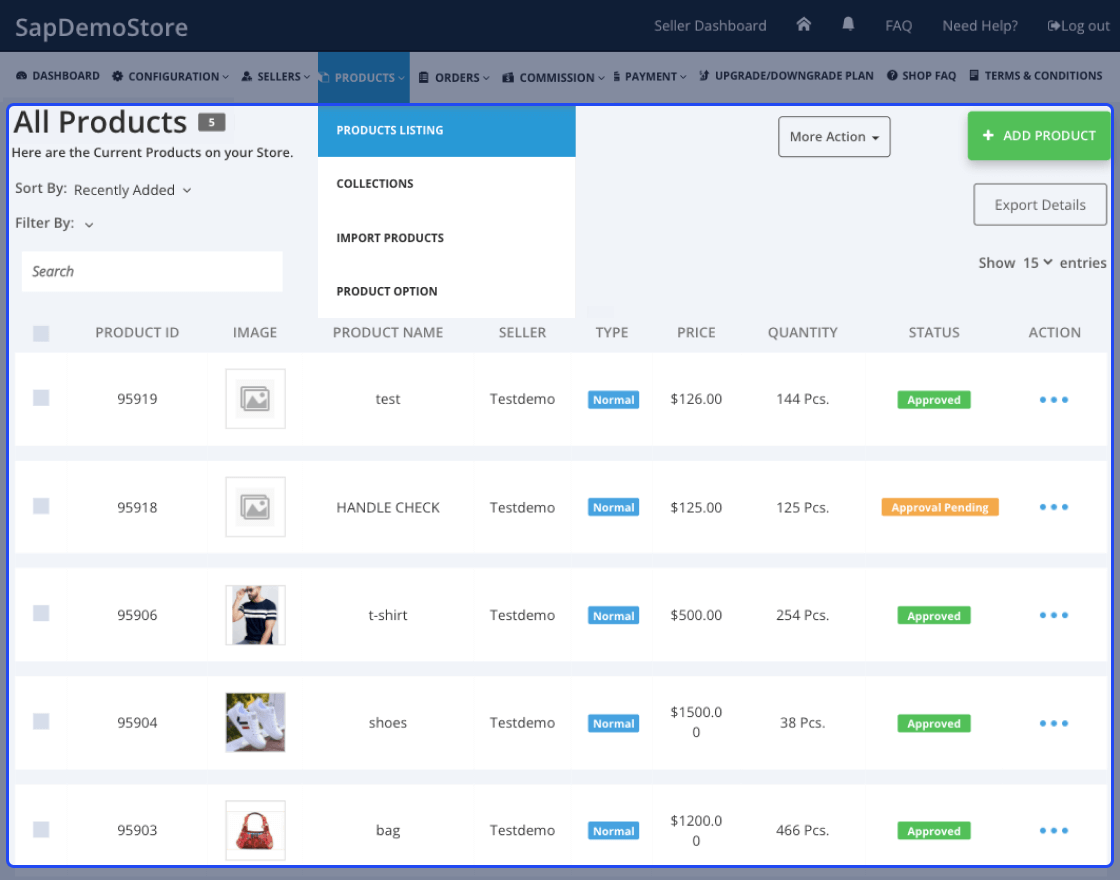Click the home icon in the top bar
The width and height of the screenshot is (1120, 880).
[x=804, y=25]
